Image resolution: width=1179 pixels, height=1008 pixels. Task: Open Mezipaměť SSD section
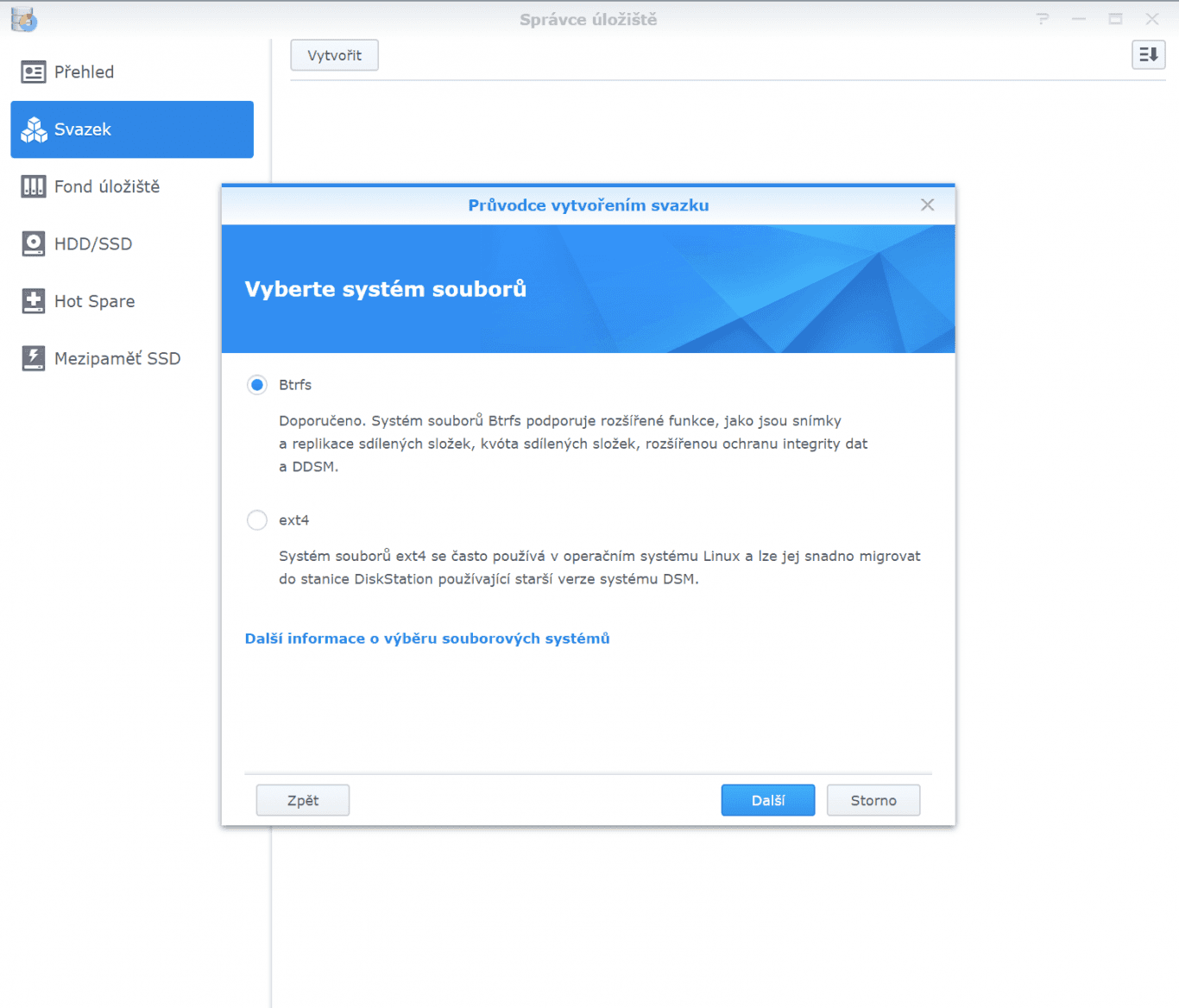tap(132, 358)
